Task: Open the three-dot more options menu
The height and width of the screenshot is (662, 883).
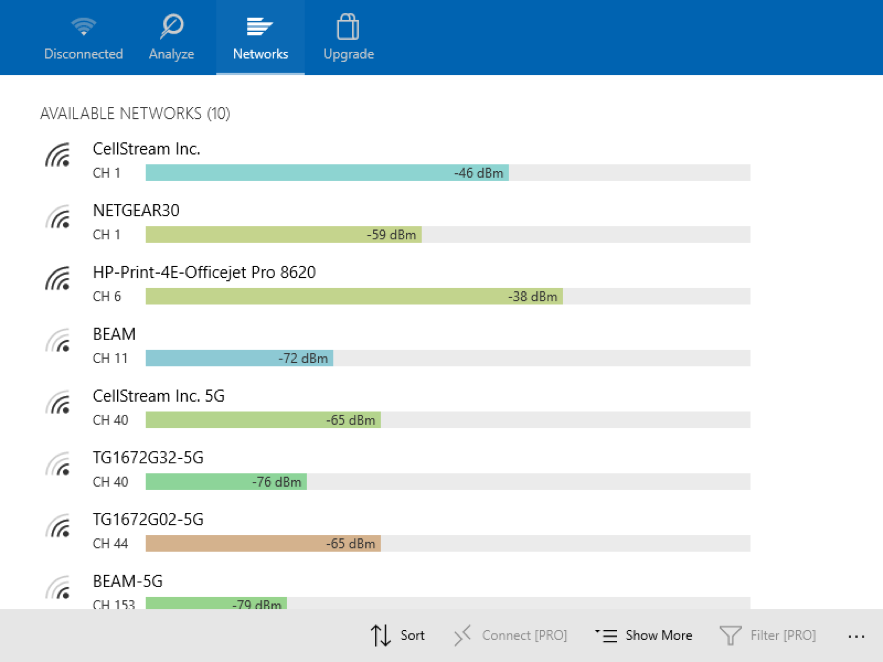Action: [855, 635]
